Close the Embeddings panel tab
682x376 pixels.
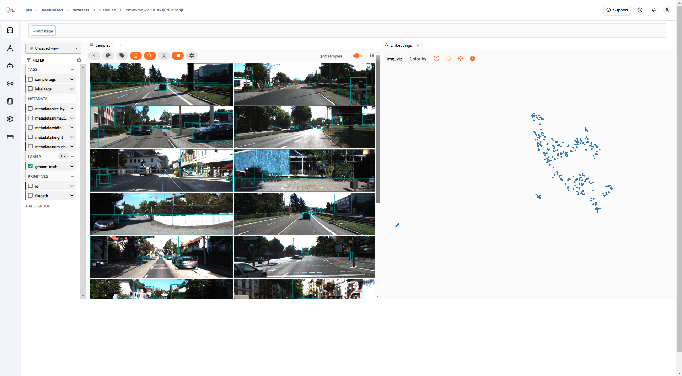click(418, 45)
